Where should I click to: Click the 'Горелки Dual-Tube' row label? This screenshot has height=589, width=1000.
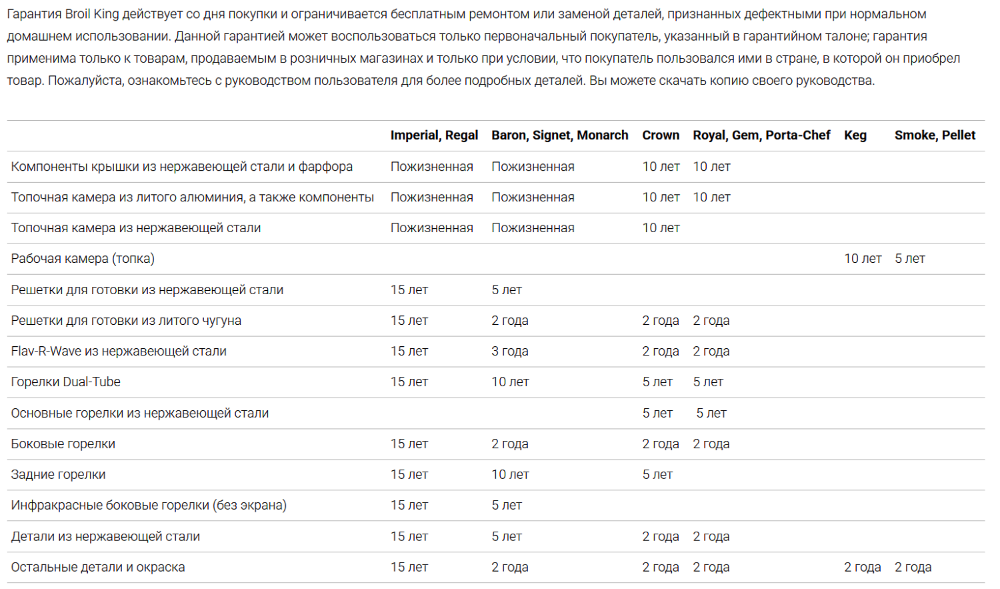point(66,382)
